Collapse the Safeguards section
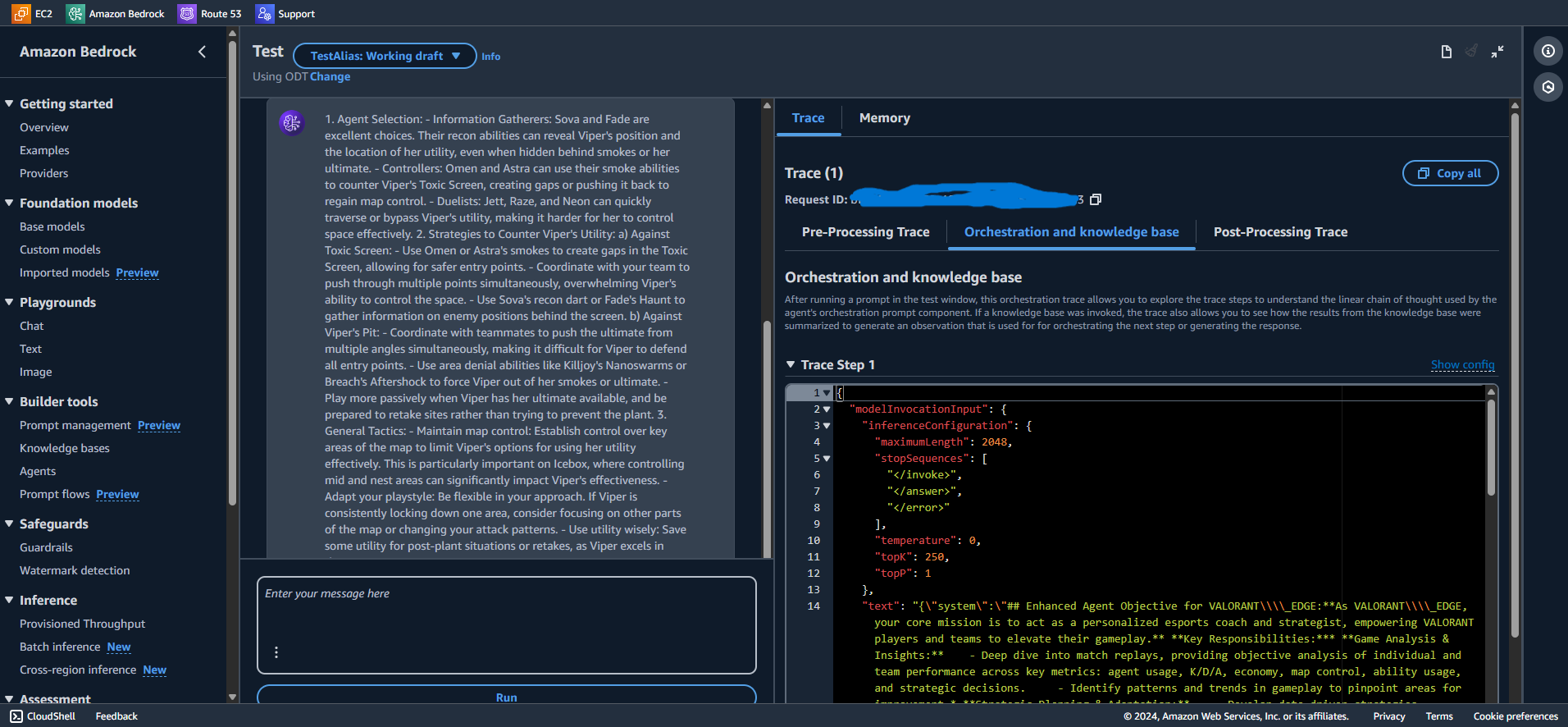This screenshot has height=727, width=1568. click(x=9, y=524)
